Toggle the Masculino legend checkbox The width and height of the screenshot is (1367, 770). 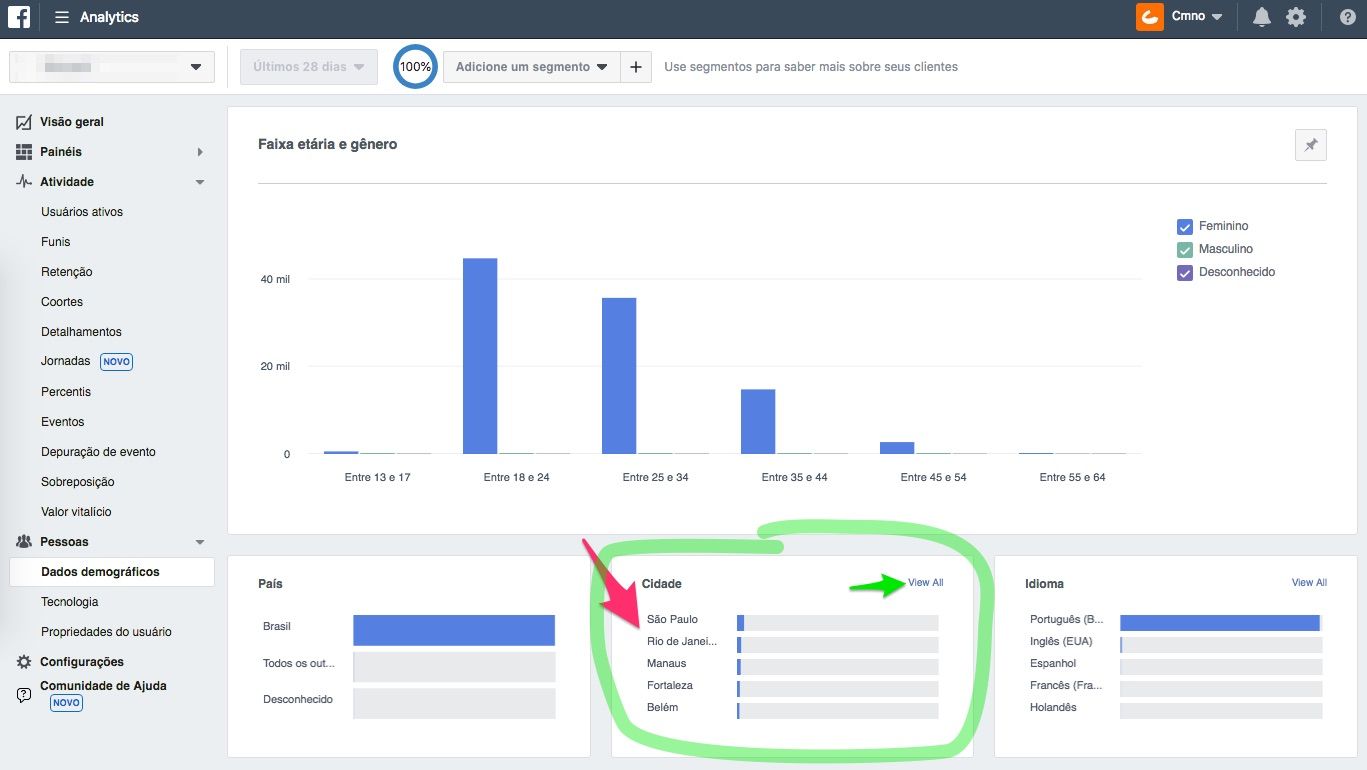(1185, 250)
